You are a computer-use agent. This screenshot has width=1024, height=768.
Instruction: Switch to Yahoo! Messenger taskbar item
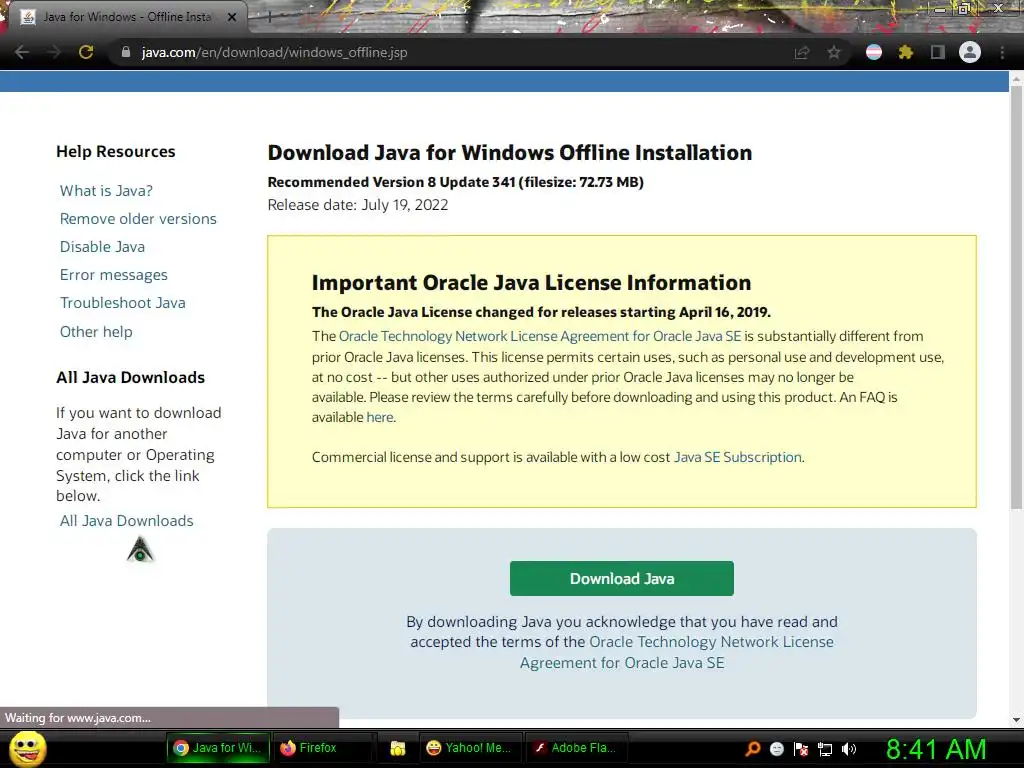470,748
